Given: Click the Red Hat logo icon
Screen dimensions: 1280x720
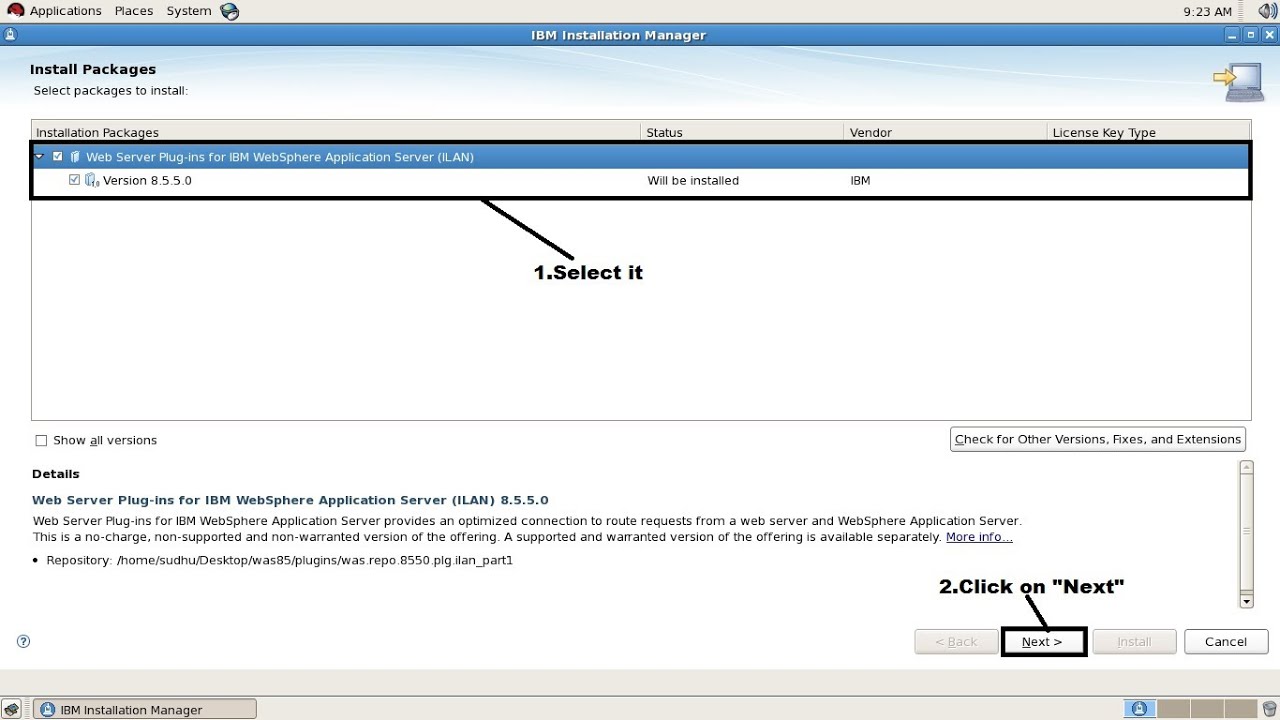Looking at the screenshot, I should pyautogui.click(x=15, y=10).
